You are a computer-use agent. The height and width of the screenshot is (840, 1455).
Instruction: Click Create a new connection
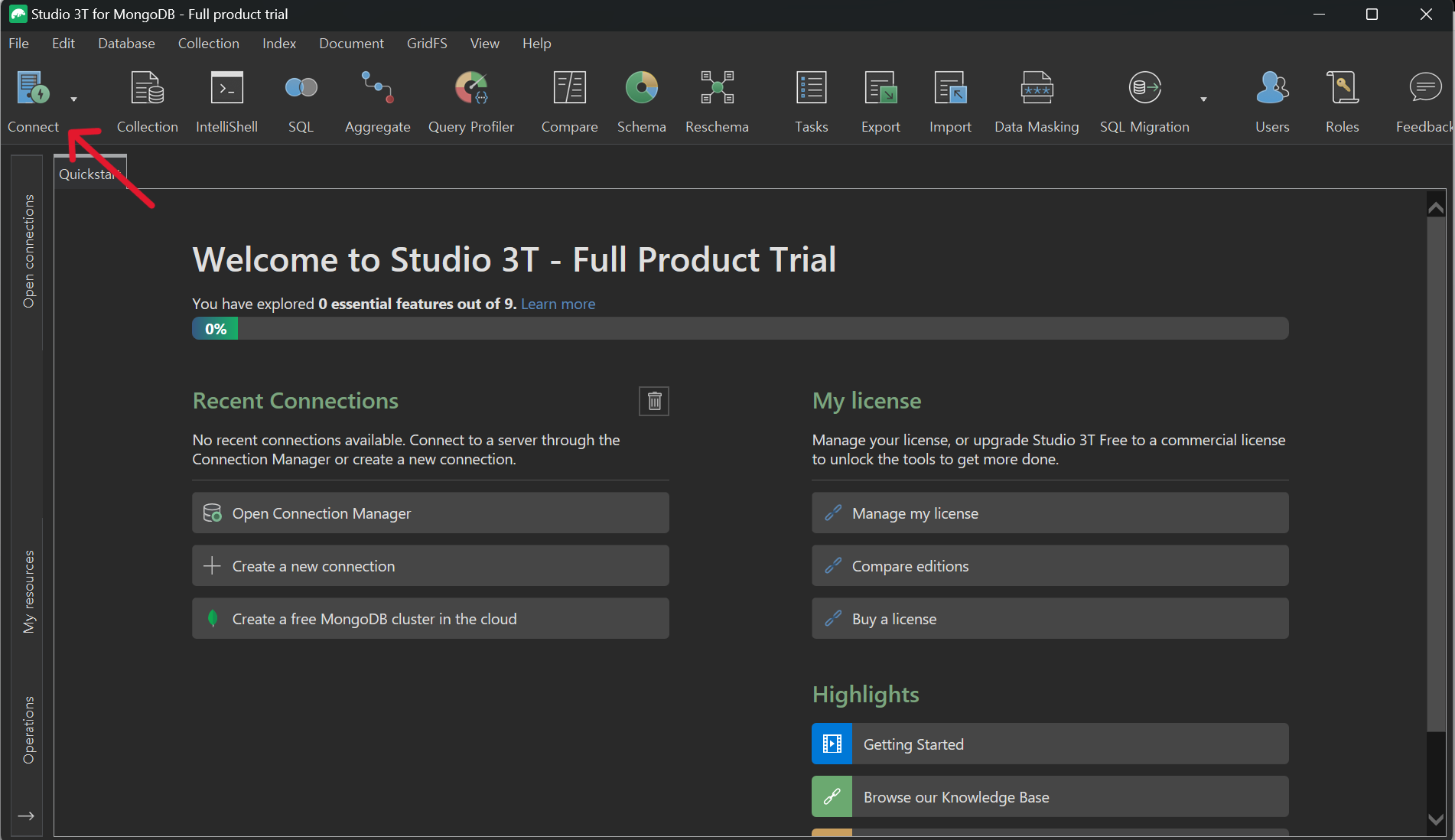(x=431, y=565)
